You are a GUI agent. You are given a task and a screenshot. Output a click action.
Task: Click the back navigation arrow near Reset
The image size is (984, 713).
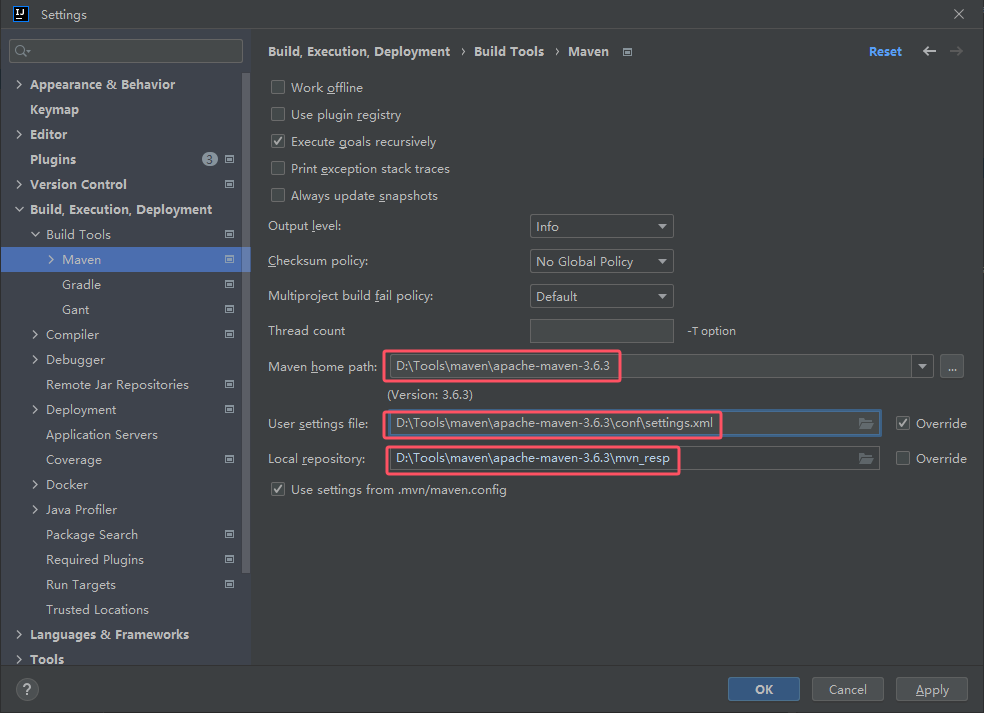(x=928, y=51)
